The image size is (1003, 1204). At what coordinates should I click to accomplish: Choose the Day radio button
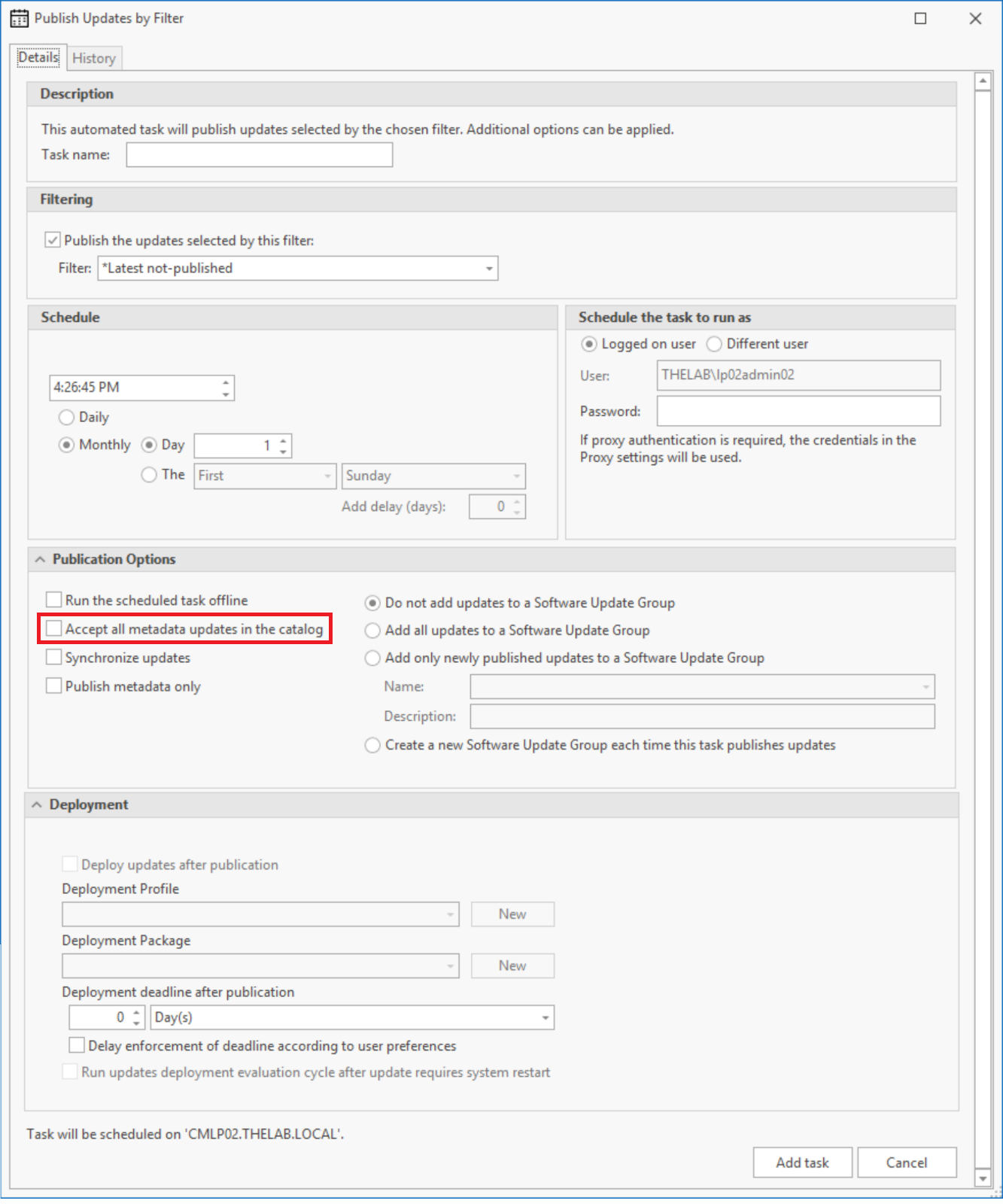[x=149, y=445]
